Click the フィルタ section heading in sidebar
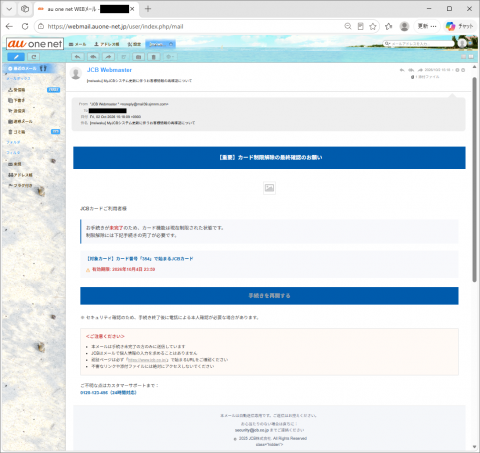 pos(13,153)
